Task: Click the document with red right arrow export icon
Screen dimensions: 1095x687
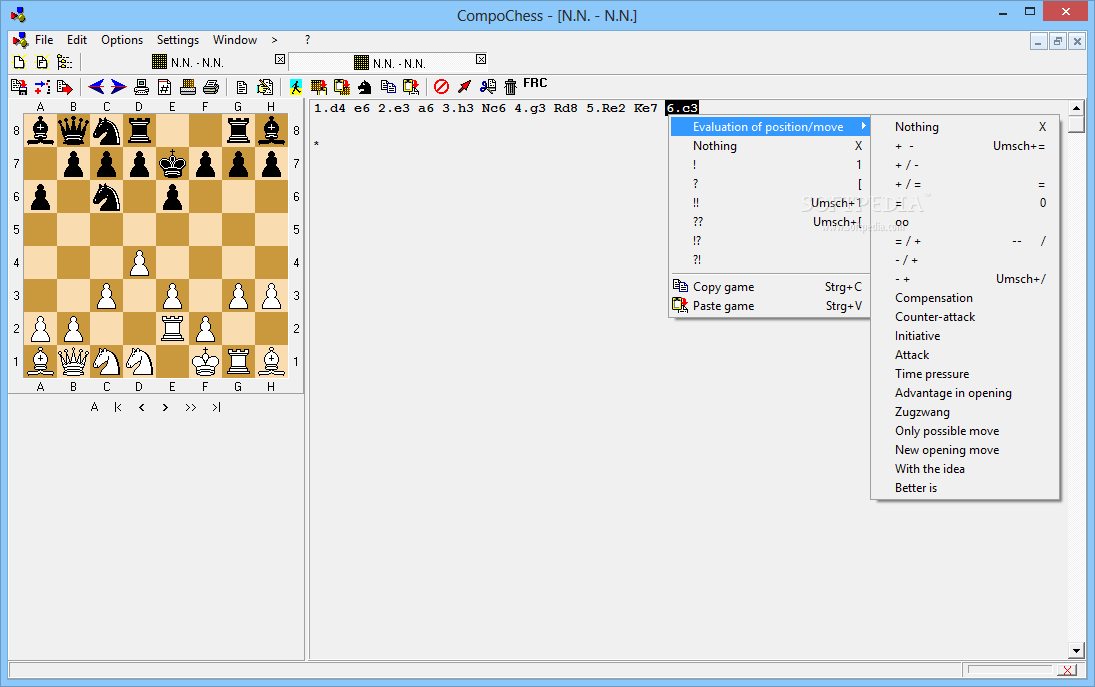Action: pyautogui.click(x=65, y=87)
